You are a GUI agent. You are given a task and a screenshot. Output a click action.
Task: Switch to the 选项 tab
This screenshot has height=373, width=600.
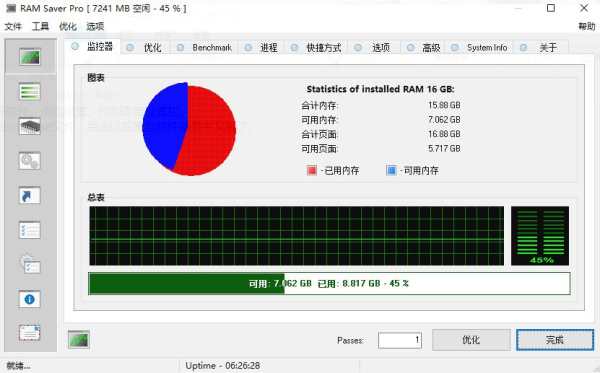tap(374, 47)
